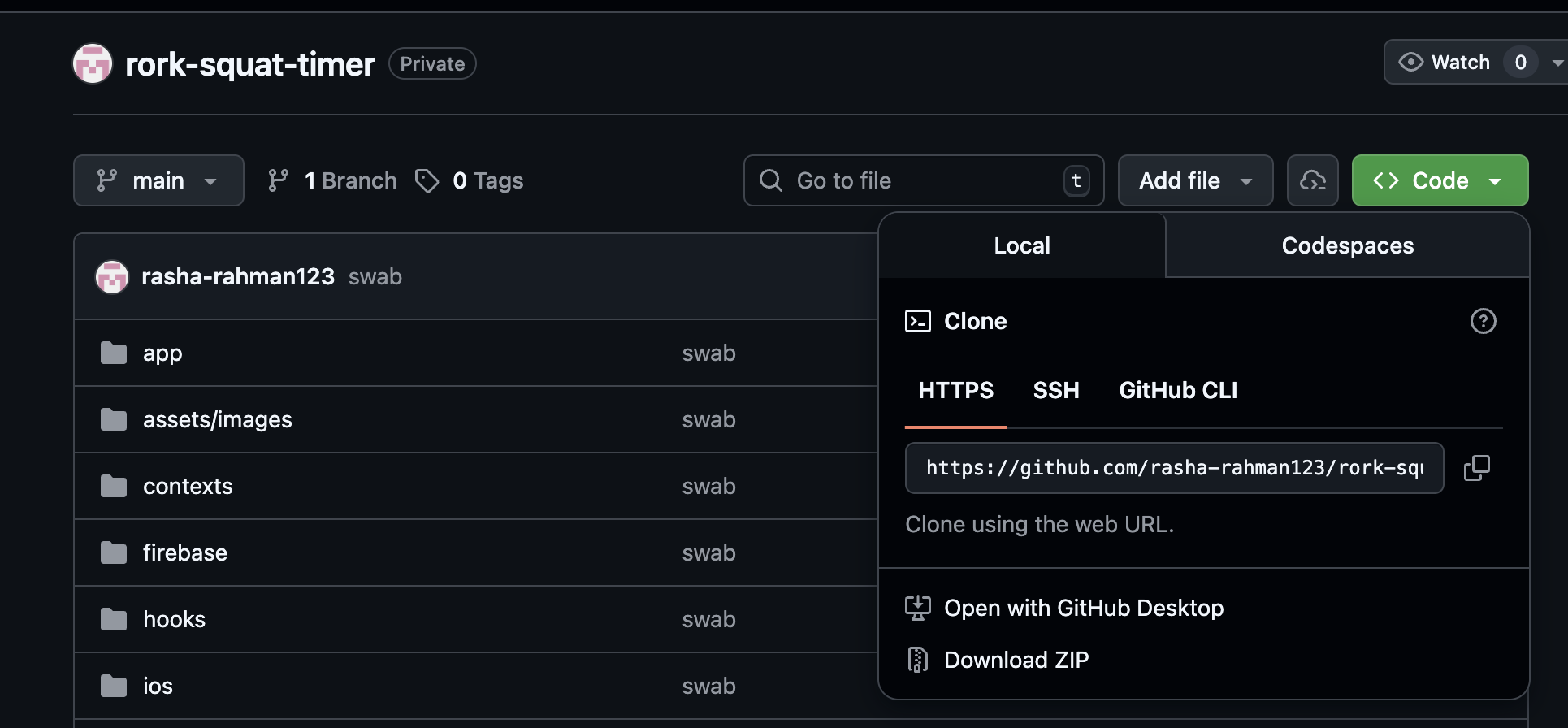Click the terminal icon beside Clone
This screenshot has width=1568, height=728.
[x=918, y=321]
